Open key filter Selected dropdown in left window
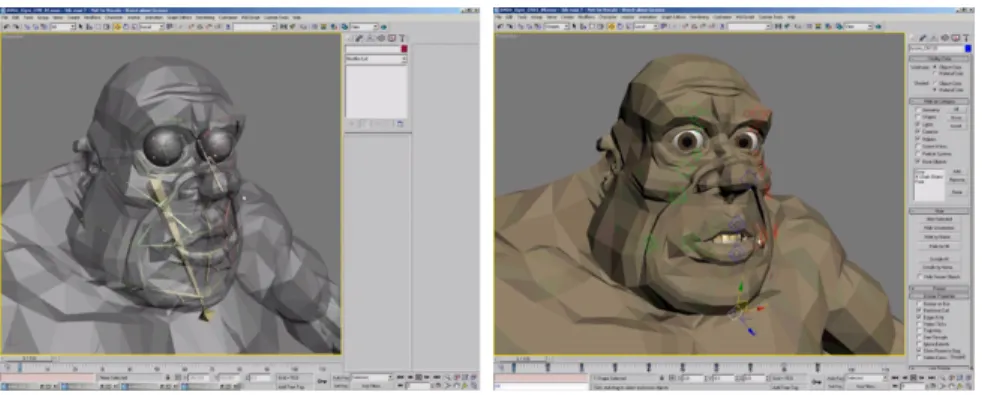982x395 pixels. point(372,377)
